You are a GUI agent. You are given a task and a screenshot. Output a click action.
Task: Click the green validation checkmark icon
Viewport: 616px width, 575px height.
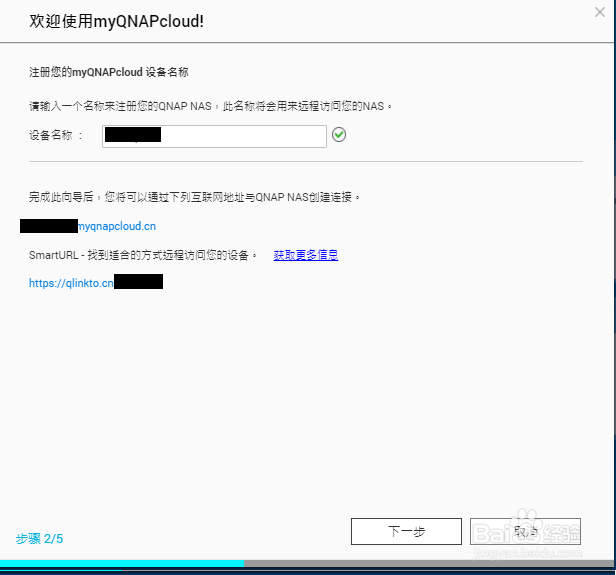pos(339,135)
